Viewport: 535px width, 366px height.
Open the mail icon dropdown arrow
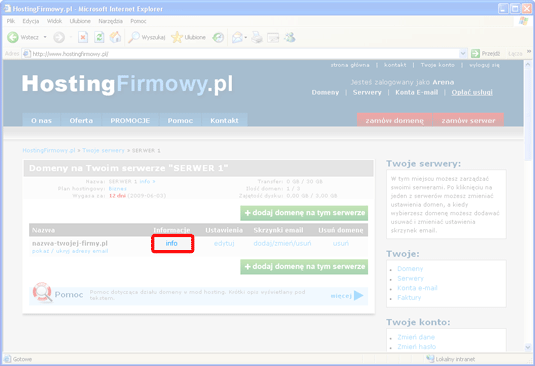246,37
